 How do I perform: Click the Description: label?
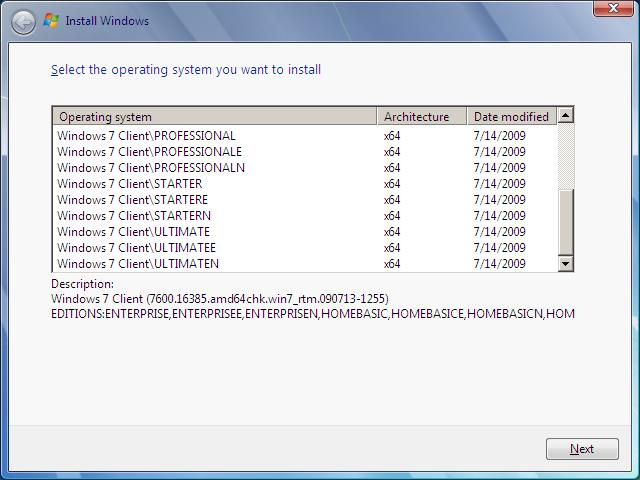pos(82,284)
